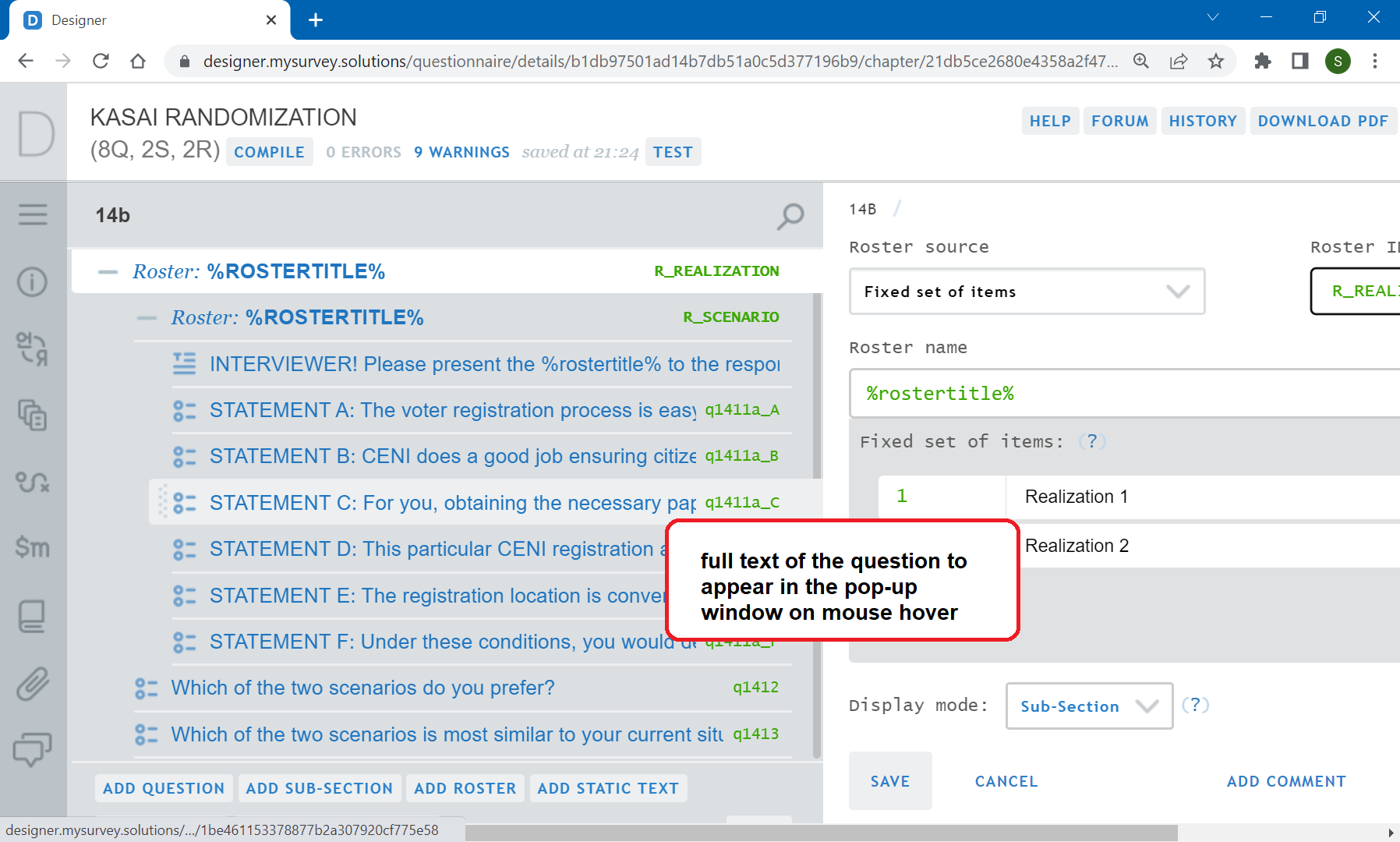Screen dimensions: 1400x842
Task: Collapse the R_REALIZATION roster
Action: [107, 271]
